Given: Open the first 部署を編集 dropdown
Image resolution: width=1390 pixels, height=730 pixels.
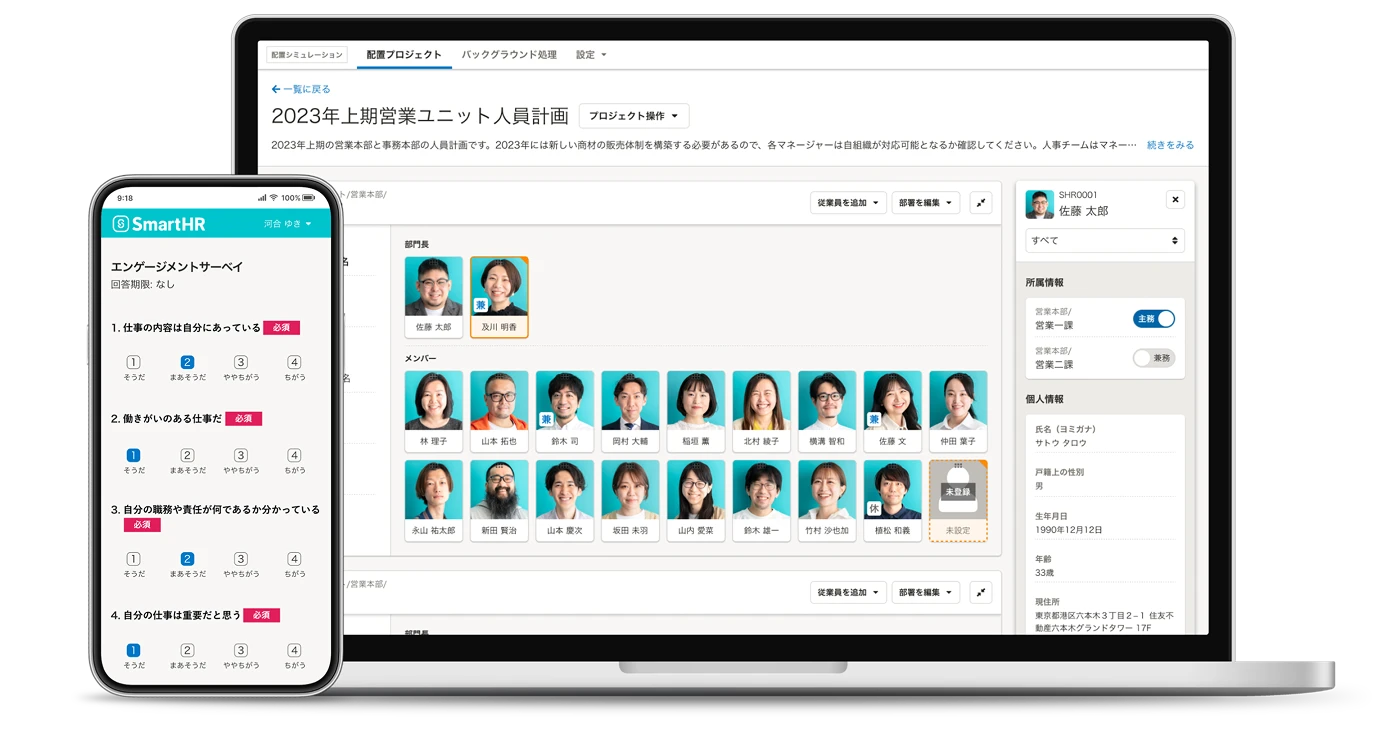Looking at the screenshot, I should point(925,203).
